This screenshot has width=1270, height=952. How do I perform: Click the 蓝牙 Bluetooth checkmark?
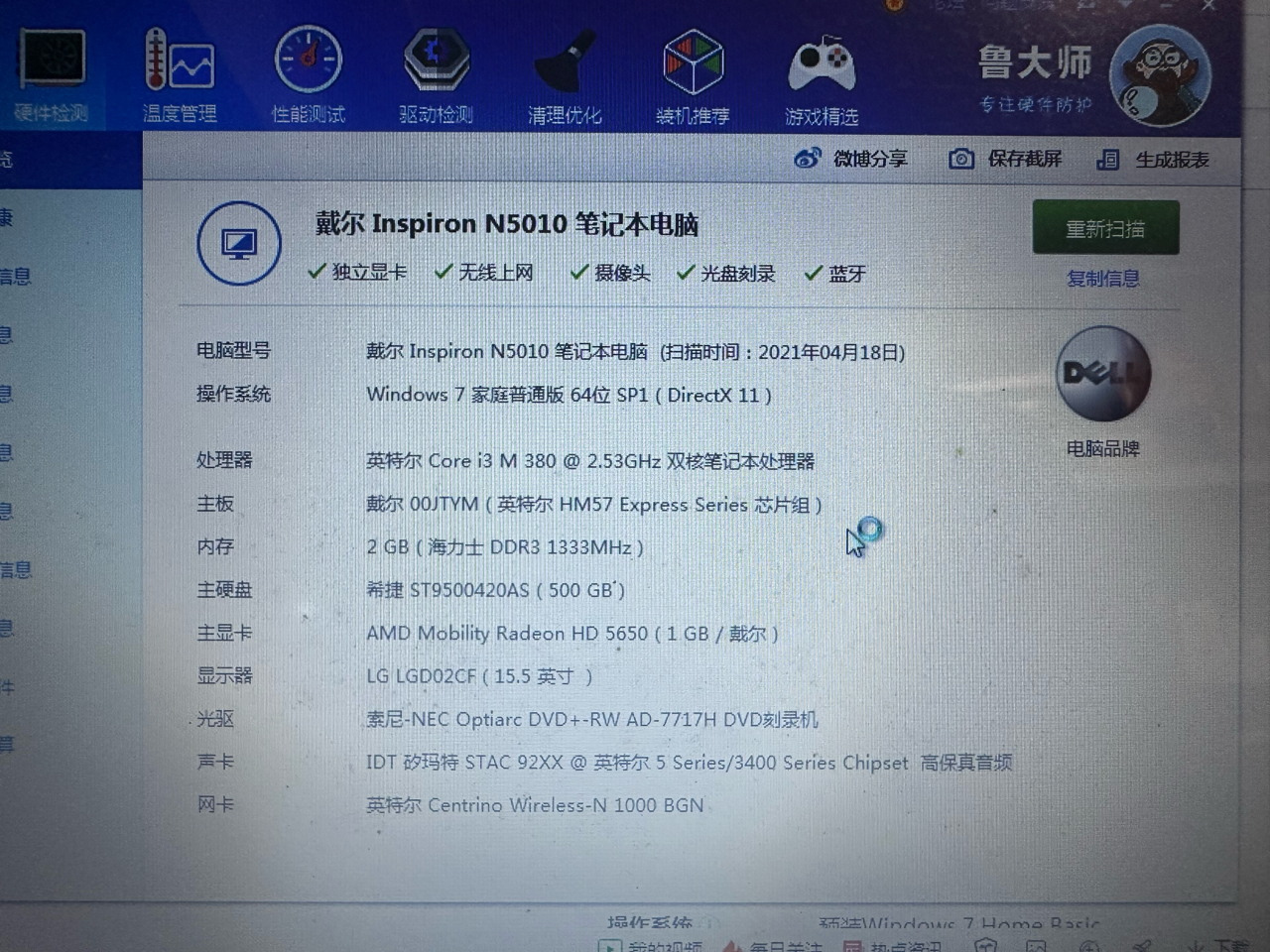tap(814, 274)
